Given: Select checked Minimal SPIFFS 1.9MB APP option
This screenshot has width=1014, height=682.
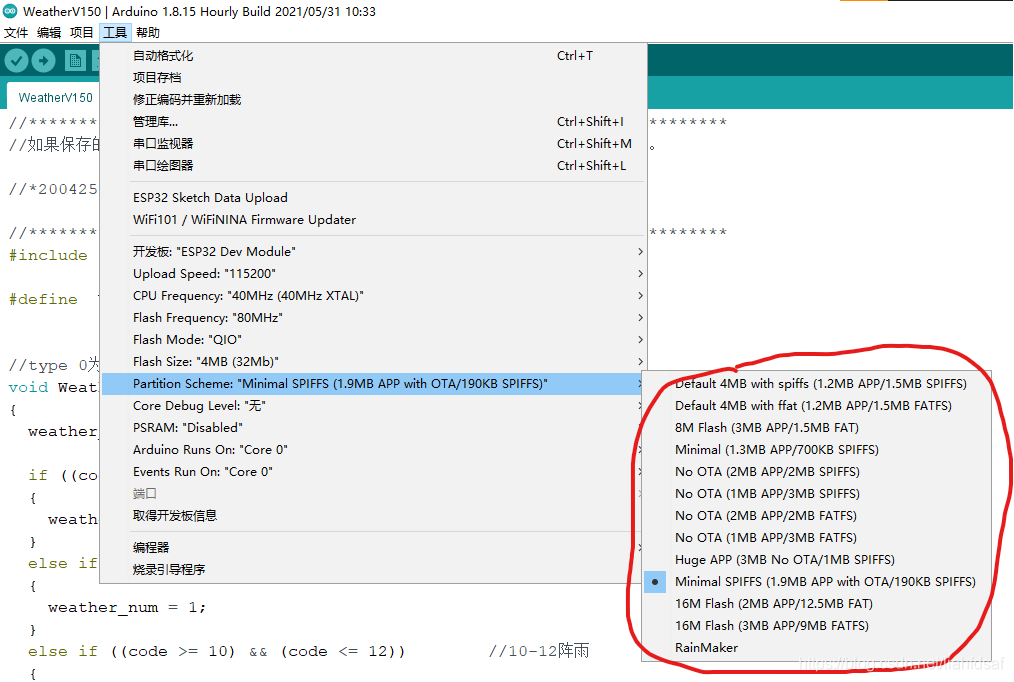Looking at the screenshot, I should [817, 582].
